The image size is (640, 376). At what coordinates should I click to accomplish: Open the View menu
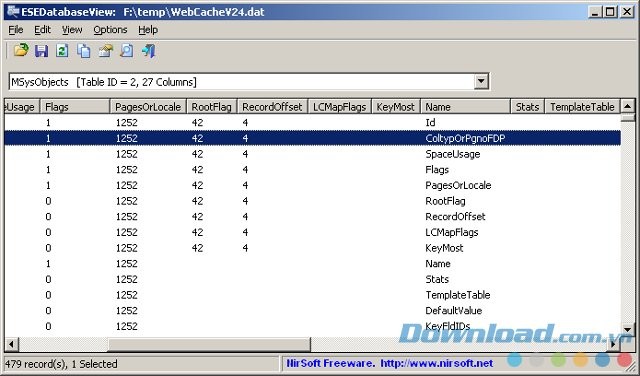[x=72, y=30]
